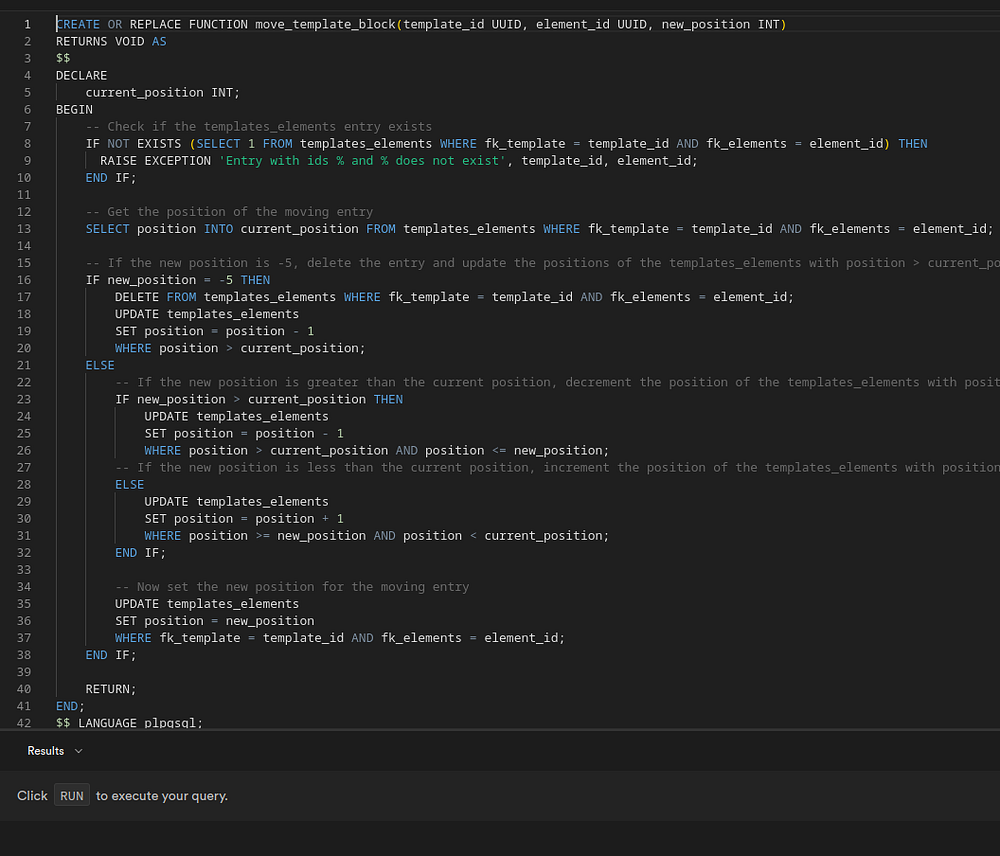Click 'END IF;' on line 32
The width and height of the screenshot is (1000, 856).
140,553
